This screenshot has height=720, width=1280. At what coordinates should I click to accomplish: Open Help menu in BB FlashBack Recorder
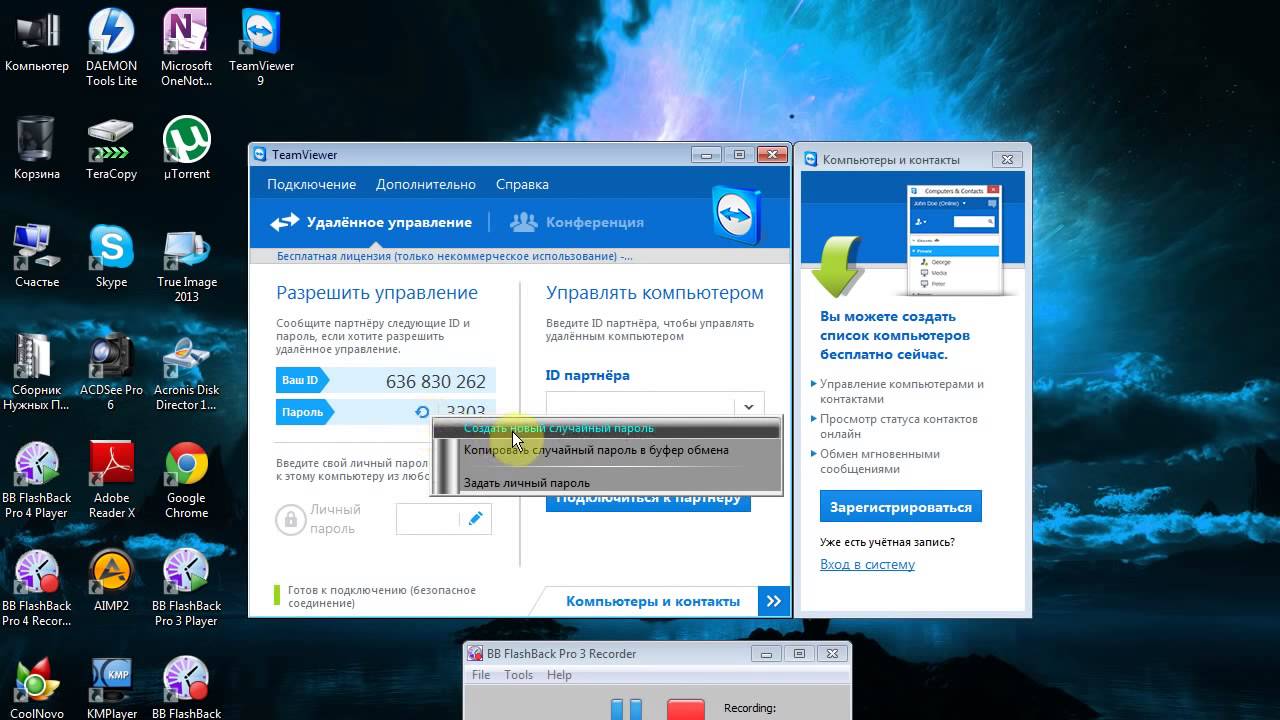coord(559,675)
